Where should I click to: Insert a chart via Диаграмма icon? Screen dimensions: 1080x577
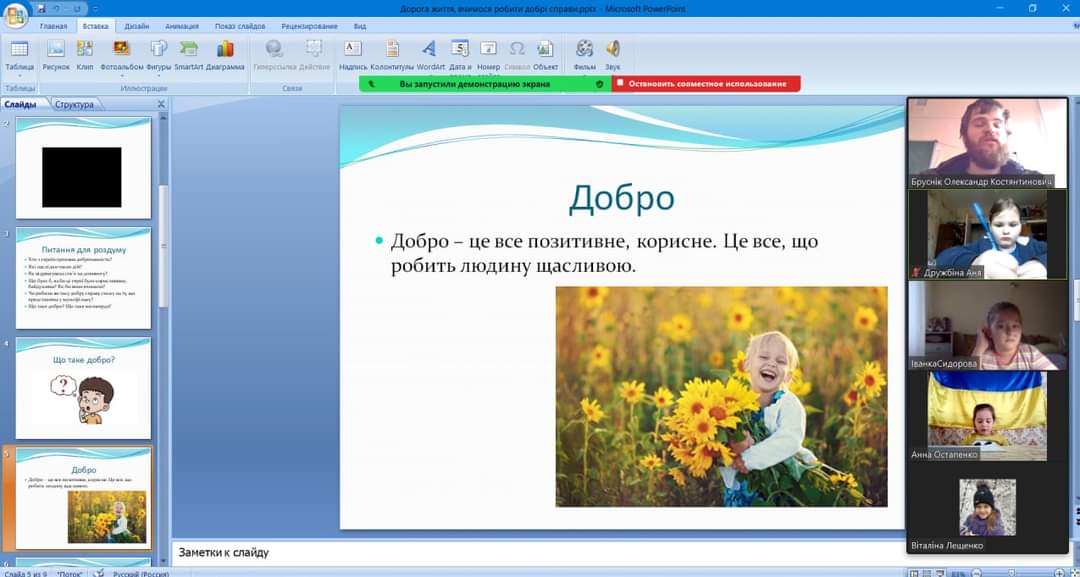(x=225, y=55)
